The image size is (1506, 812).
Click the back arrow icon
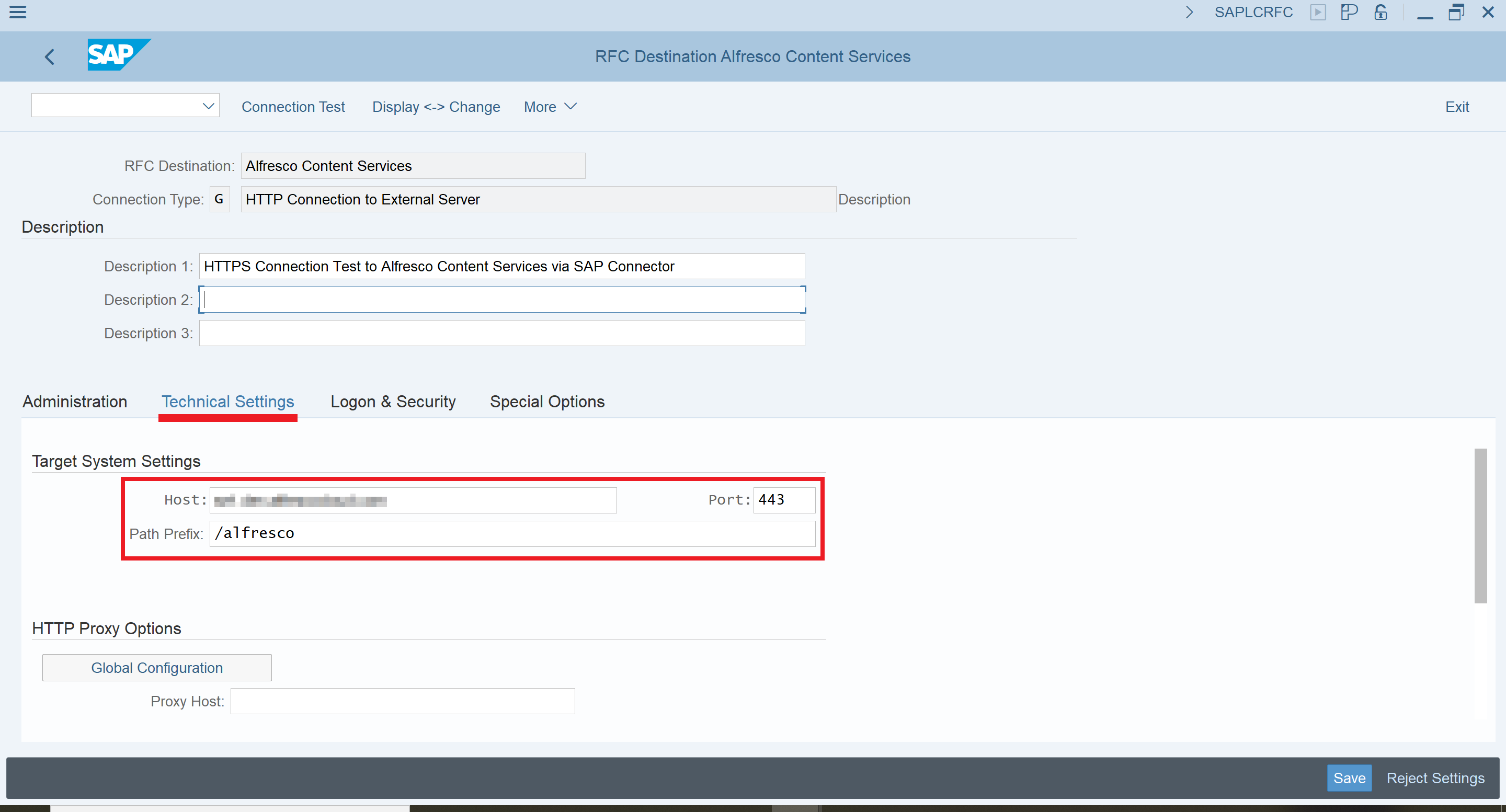tap(50, 56)
